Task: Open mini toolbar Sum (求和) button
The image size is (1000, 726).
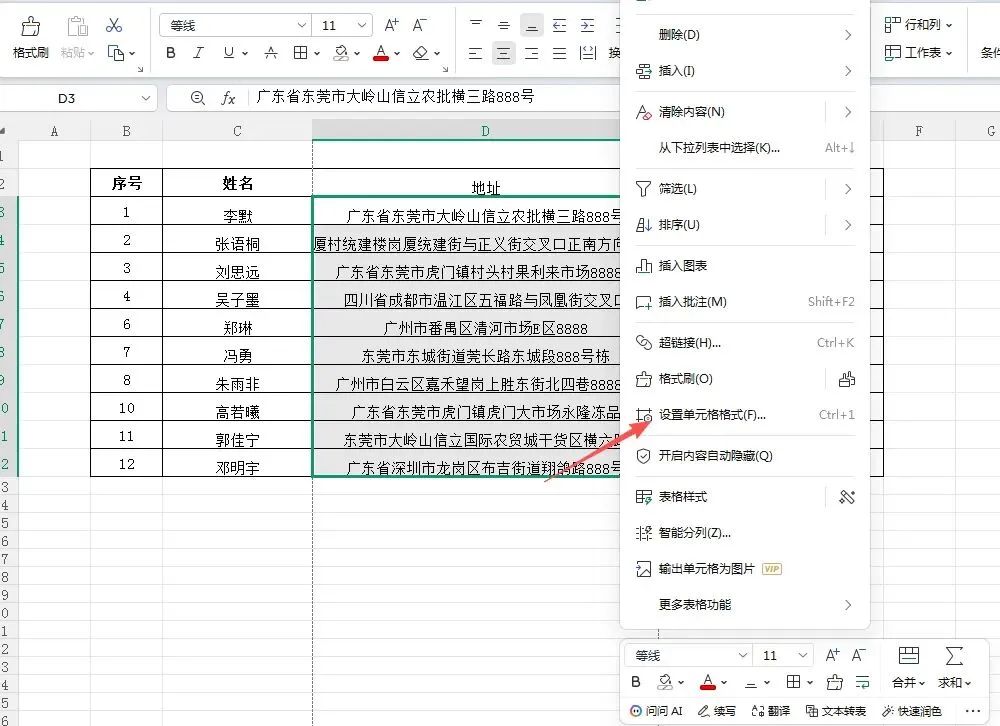Action: [x=954, y=667]
